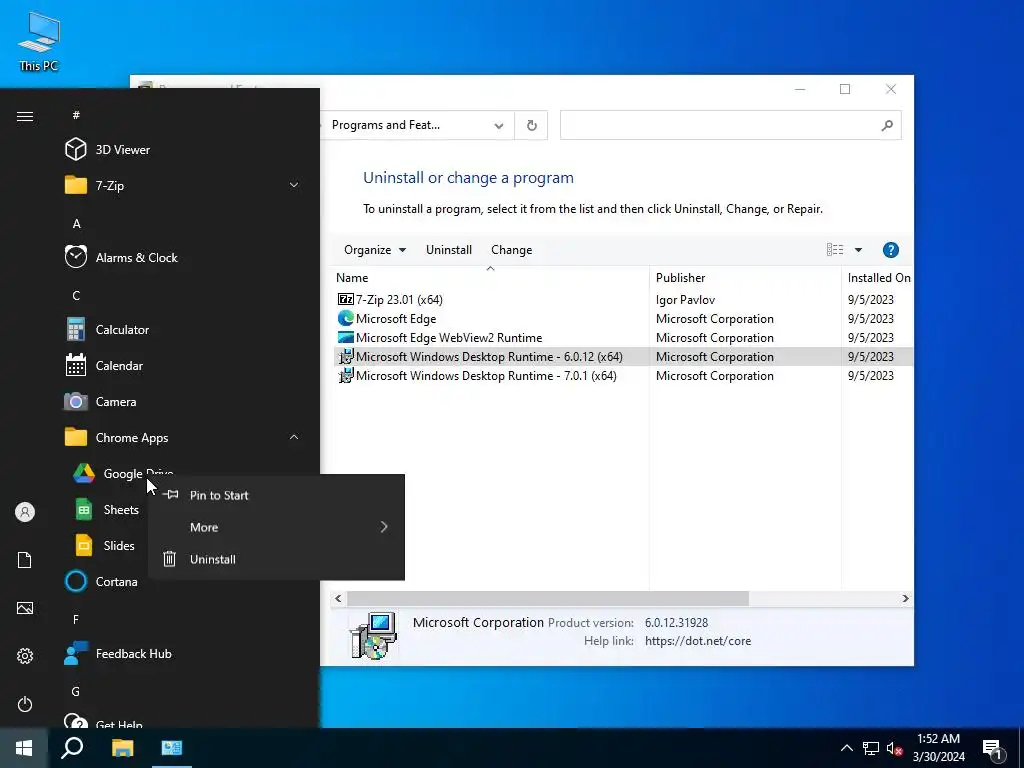
Task: Sort by the Name column header
Action: [490, 278]
